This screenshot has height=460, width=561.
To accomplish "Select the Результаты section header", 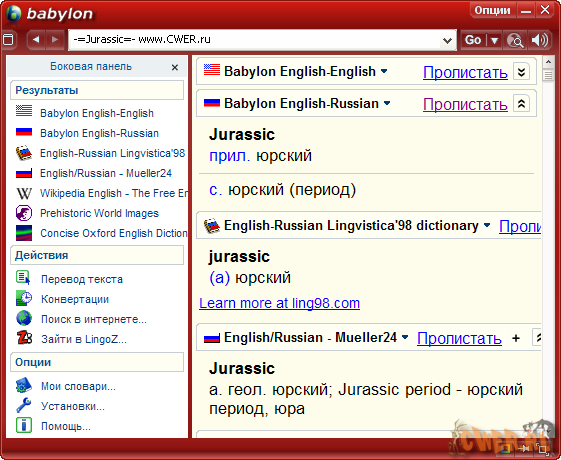I will click(97, 90).
